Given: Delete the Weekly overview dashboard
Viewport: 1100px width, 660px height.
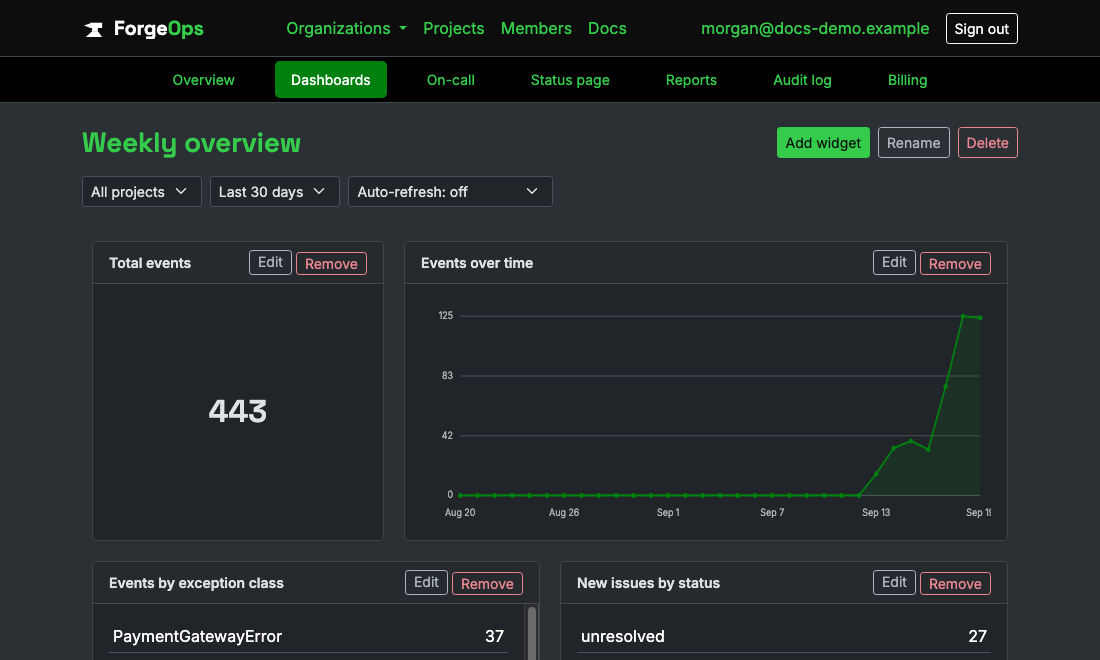Looking at the screenshot, I should (987, 142).
